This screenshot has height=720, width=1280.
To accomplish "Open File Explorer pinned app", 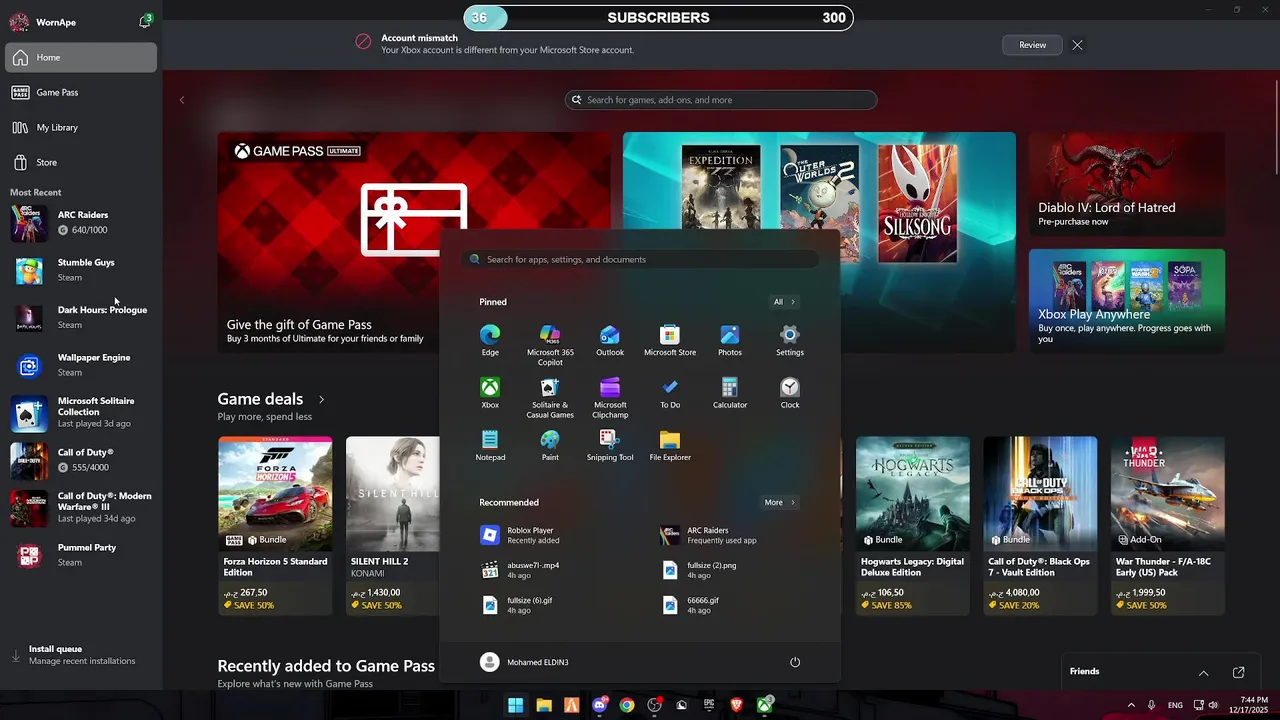I will 670,445.
